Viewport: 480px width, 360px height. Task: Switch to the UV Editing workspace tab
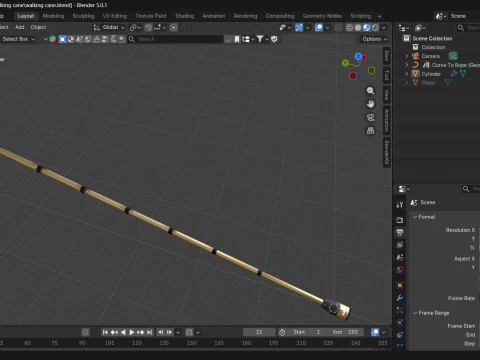tap(115, 16)
